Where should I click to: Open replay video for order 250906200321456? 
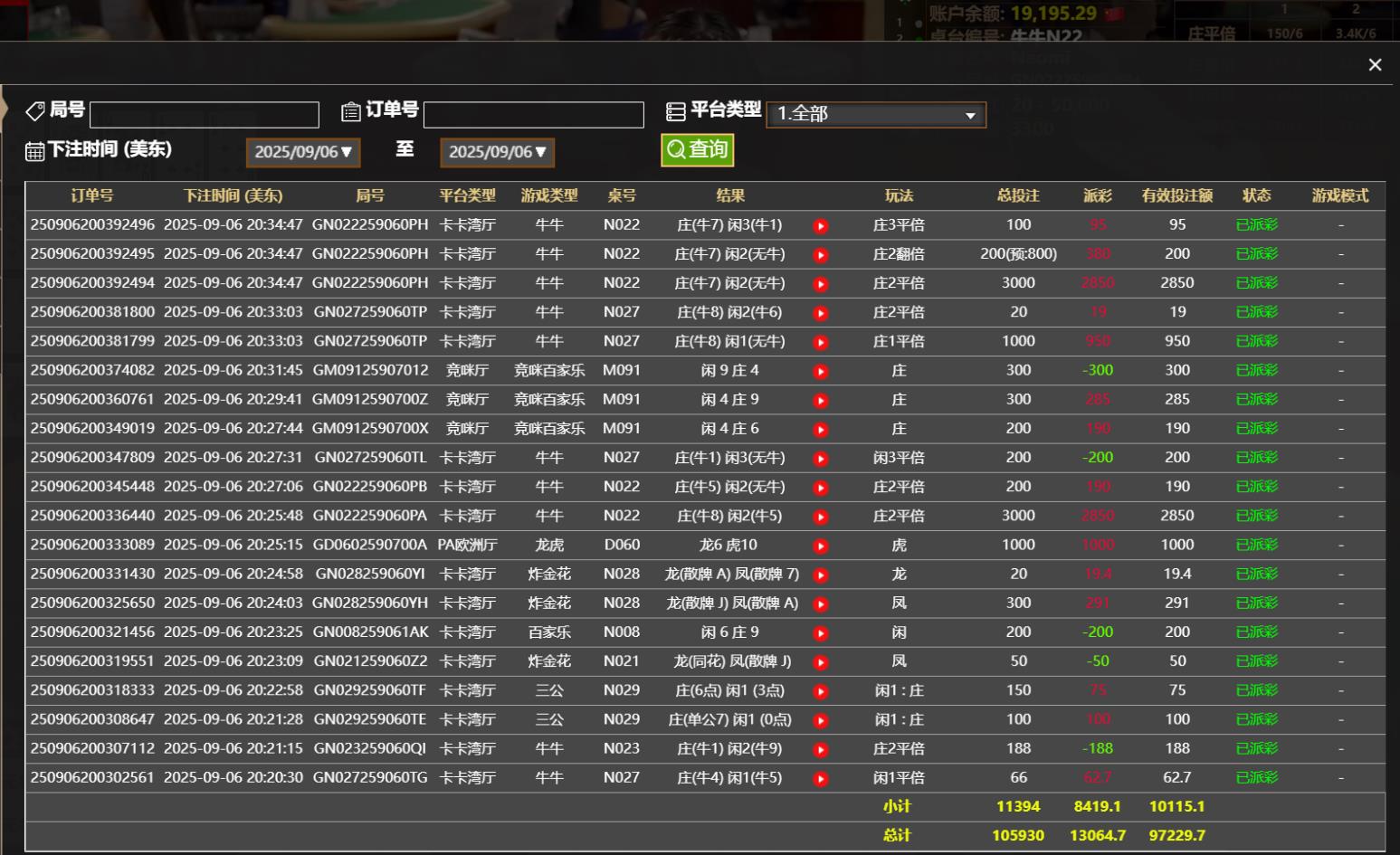pyautogui.click(x=821, y=633)
